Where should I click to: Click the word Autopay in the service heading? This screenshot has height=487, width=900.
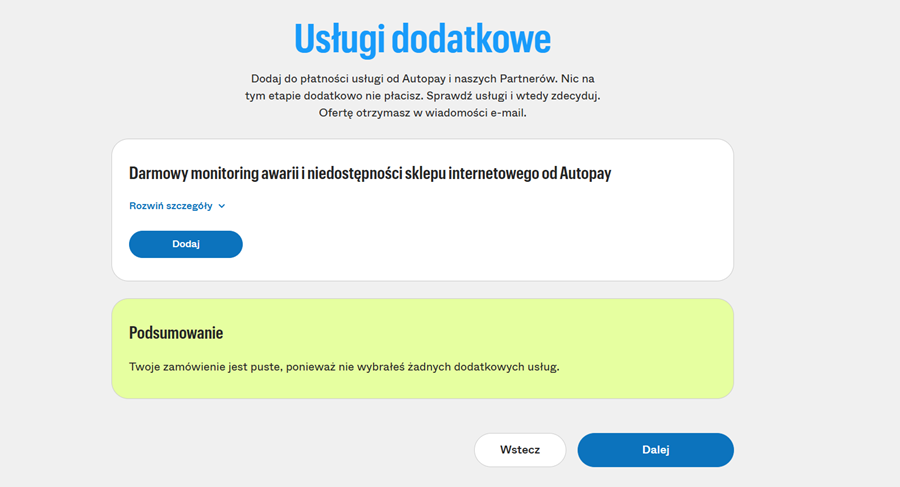pos(582,173)
